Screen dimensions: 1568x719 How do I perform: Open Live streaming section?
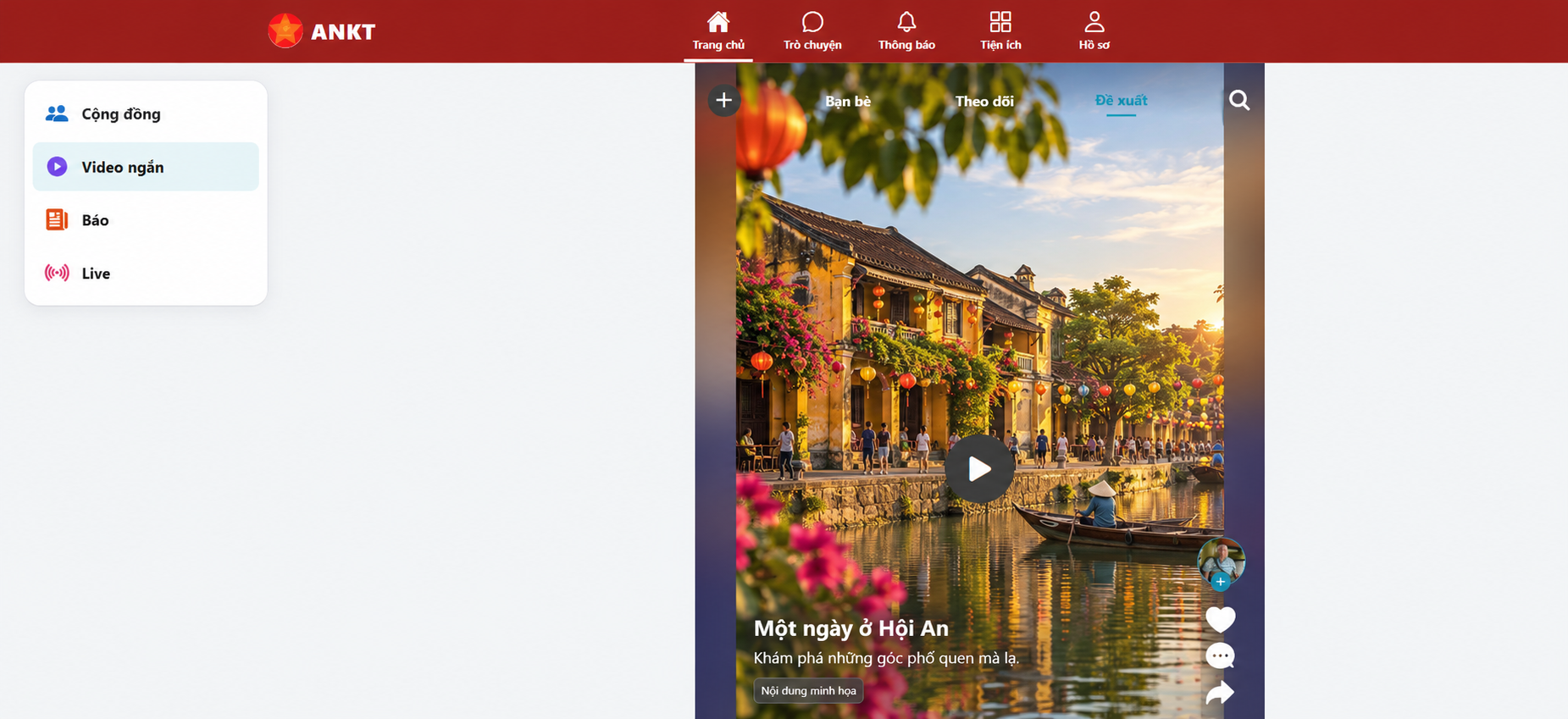tap(146, 273)
